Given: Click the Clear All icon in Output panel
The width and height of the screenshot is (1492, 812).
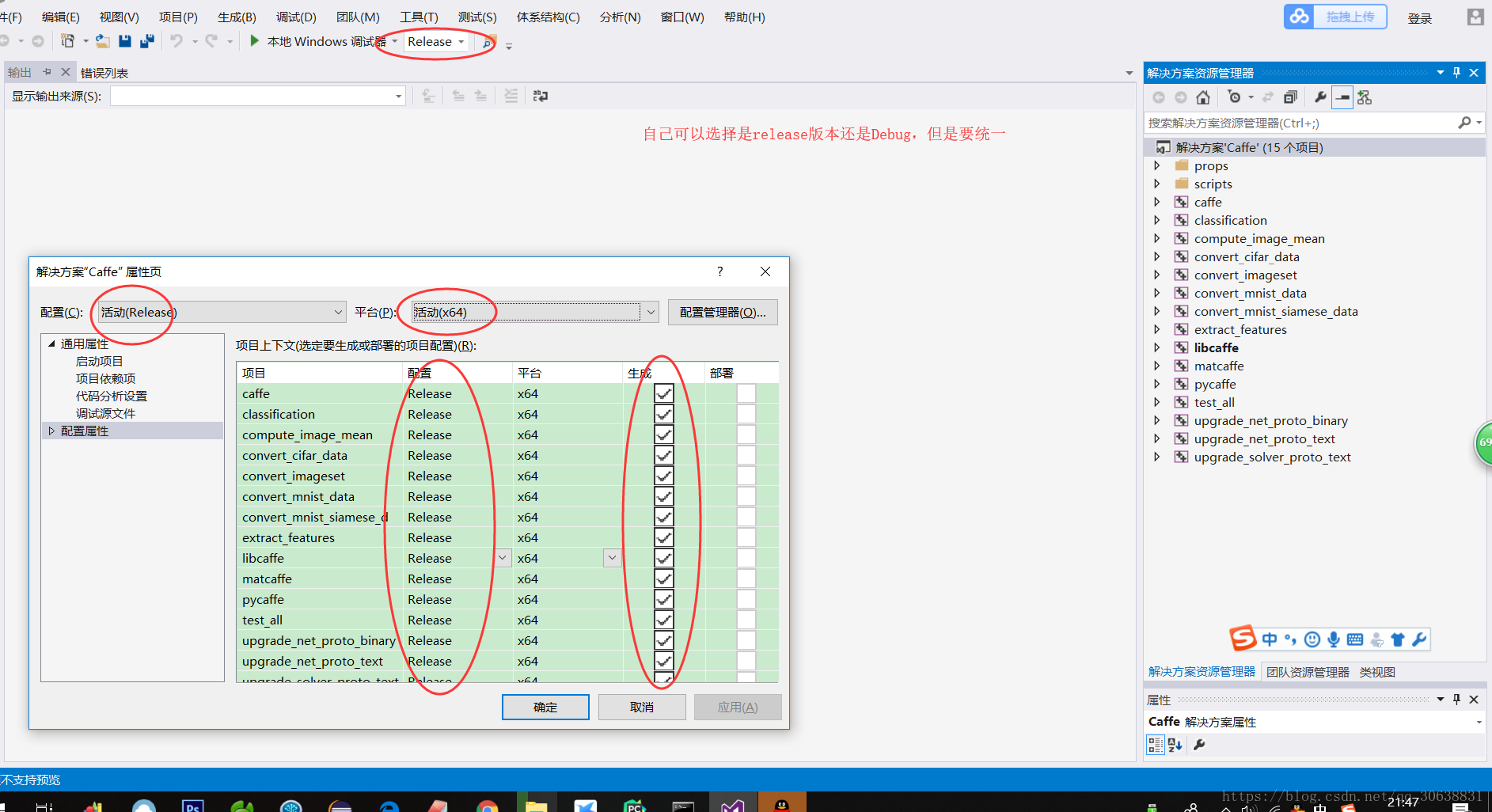Looking at the screenshot, I should click(511, 96).
